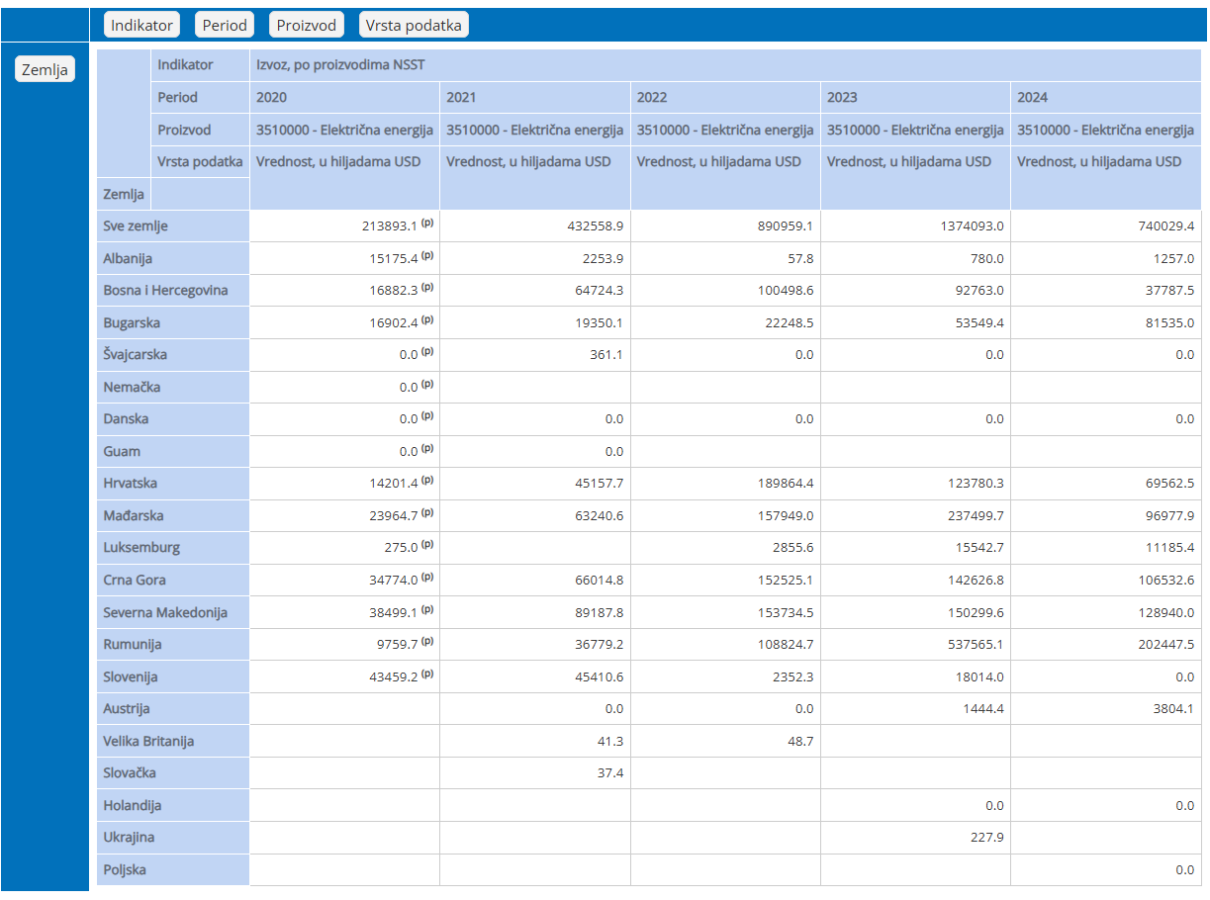This screenshot has width=1210, height=900.
Task: Click the Poljska row label
Action: [x=125, y=870]
